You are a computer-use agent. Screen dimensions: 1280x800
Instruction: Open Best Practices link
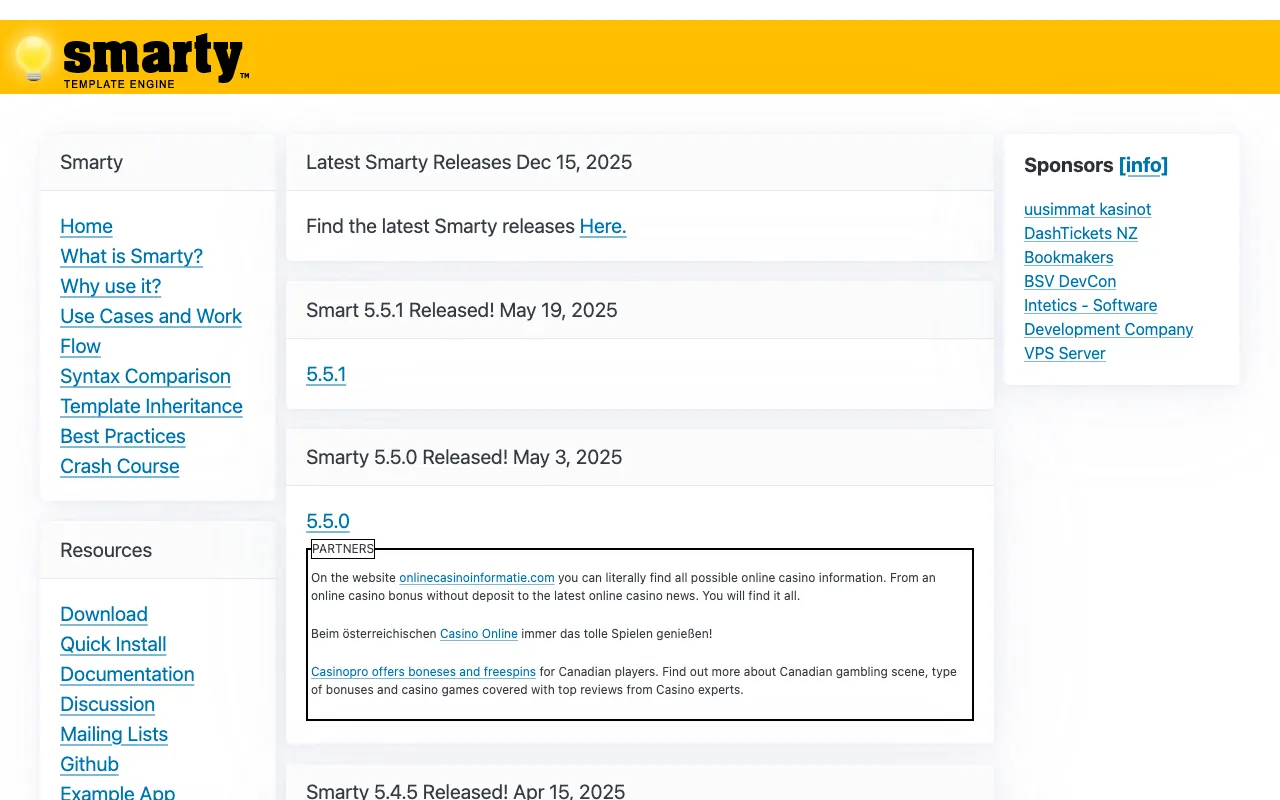pos(122,436)
